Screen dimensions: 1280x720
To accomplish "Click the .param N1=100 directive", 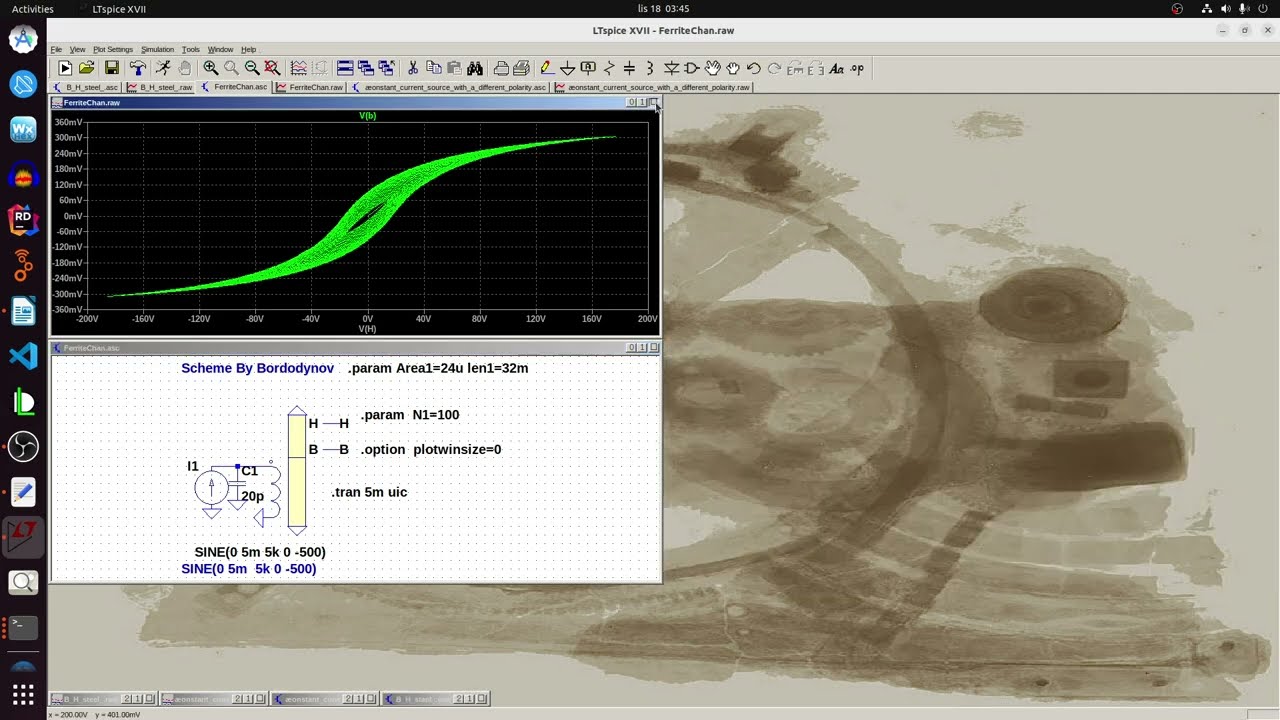I will click(410, 415).
